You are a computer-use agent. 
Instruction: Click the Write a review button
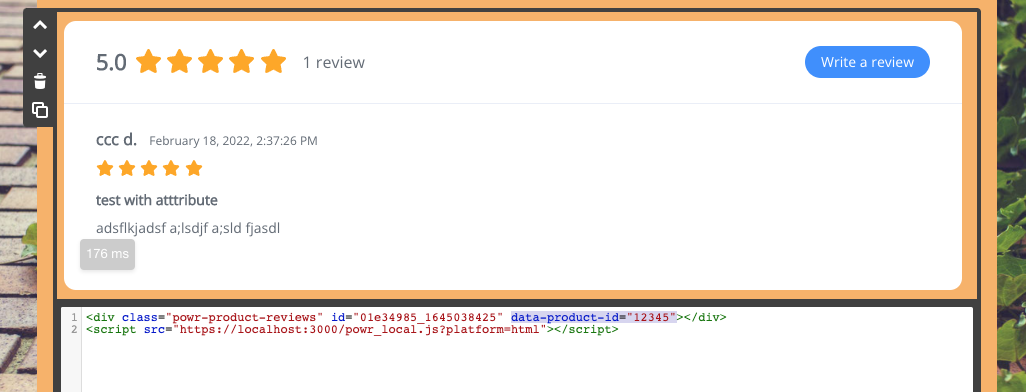pyautogui.click(x=867, y=62)
